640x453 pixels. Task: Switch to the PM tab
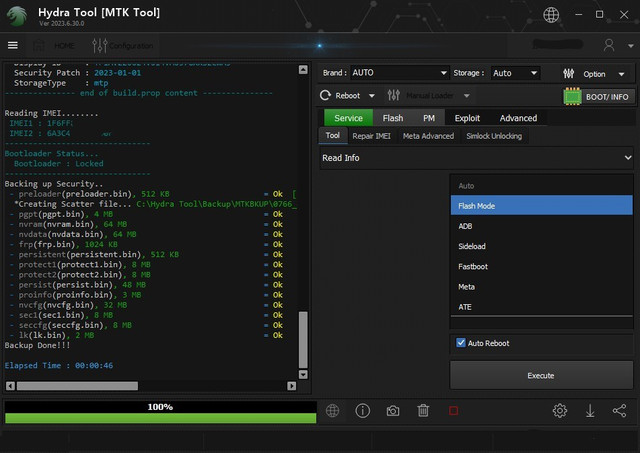pos(429,118)
